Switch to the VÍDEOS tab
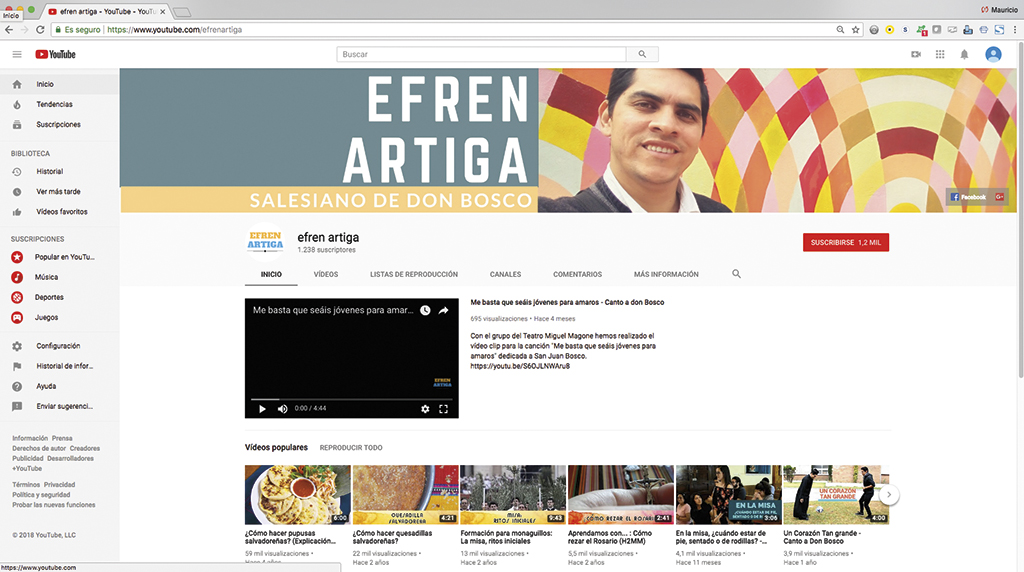The image size is (1024, 572). point(326,274)
